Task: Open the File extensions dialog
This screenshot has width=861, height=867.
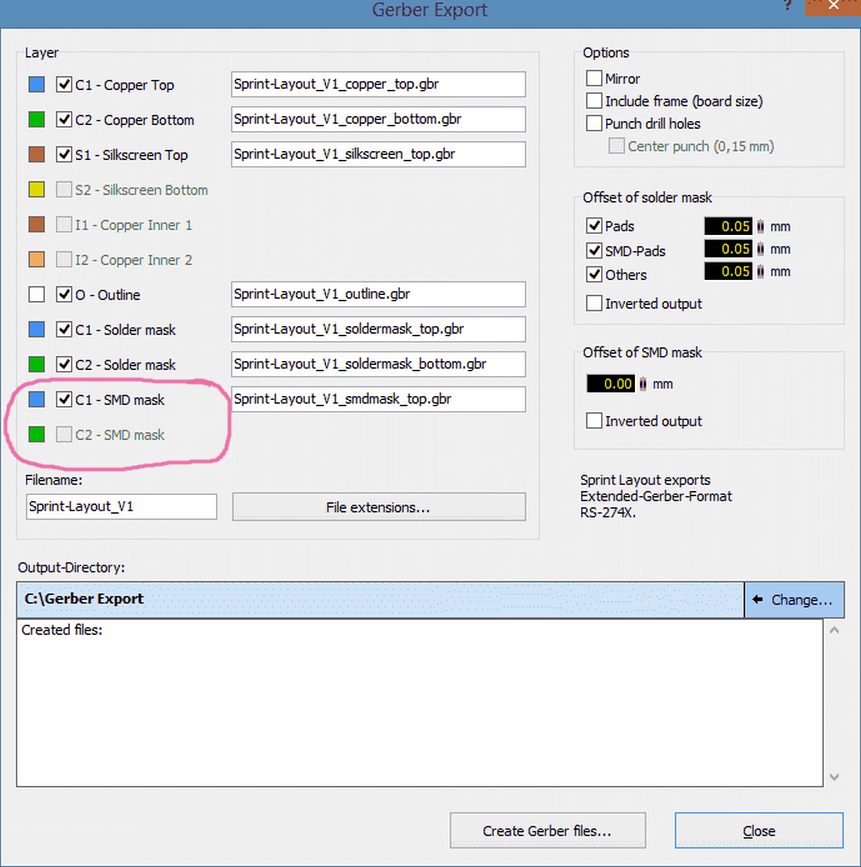Action: [x=379, y=507]
